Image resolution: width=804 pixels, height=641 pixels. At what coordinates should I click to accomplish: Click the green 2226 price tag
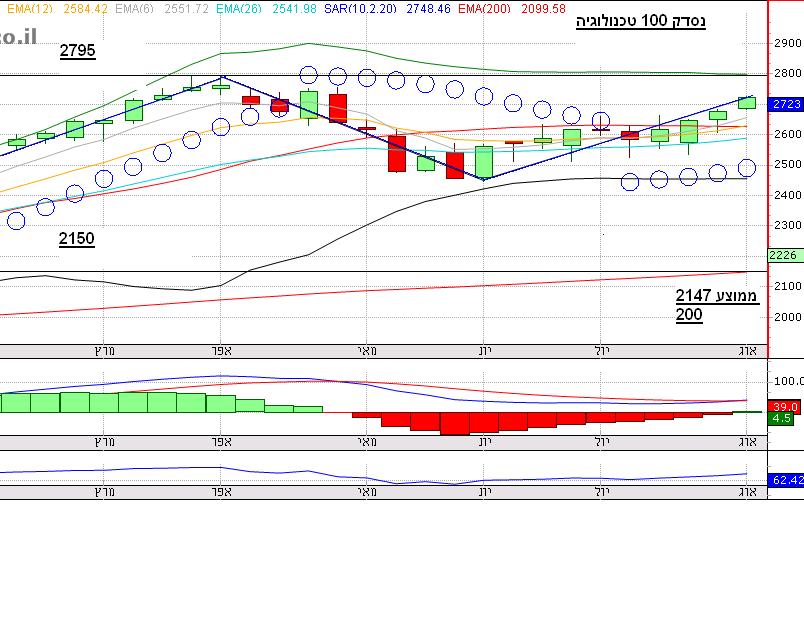click(783, 255)
